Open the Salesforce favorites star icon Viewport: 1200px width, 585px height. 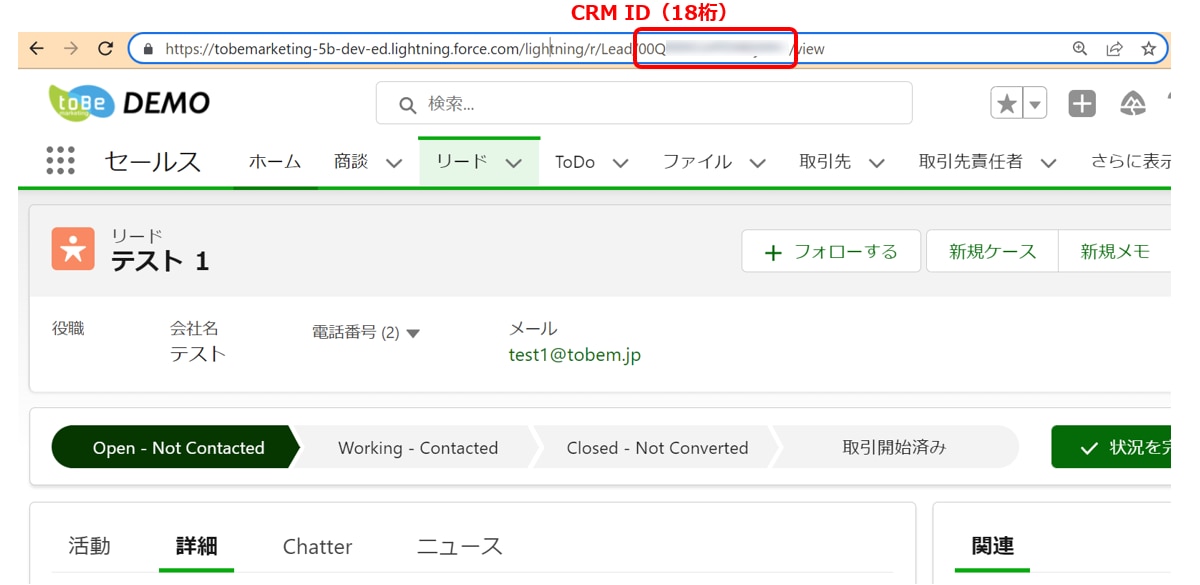1007,103
